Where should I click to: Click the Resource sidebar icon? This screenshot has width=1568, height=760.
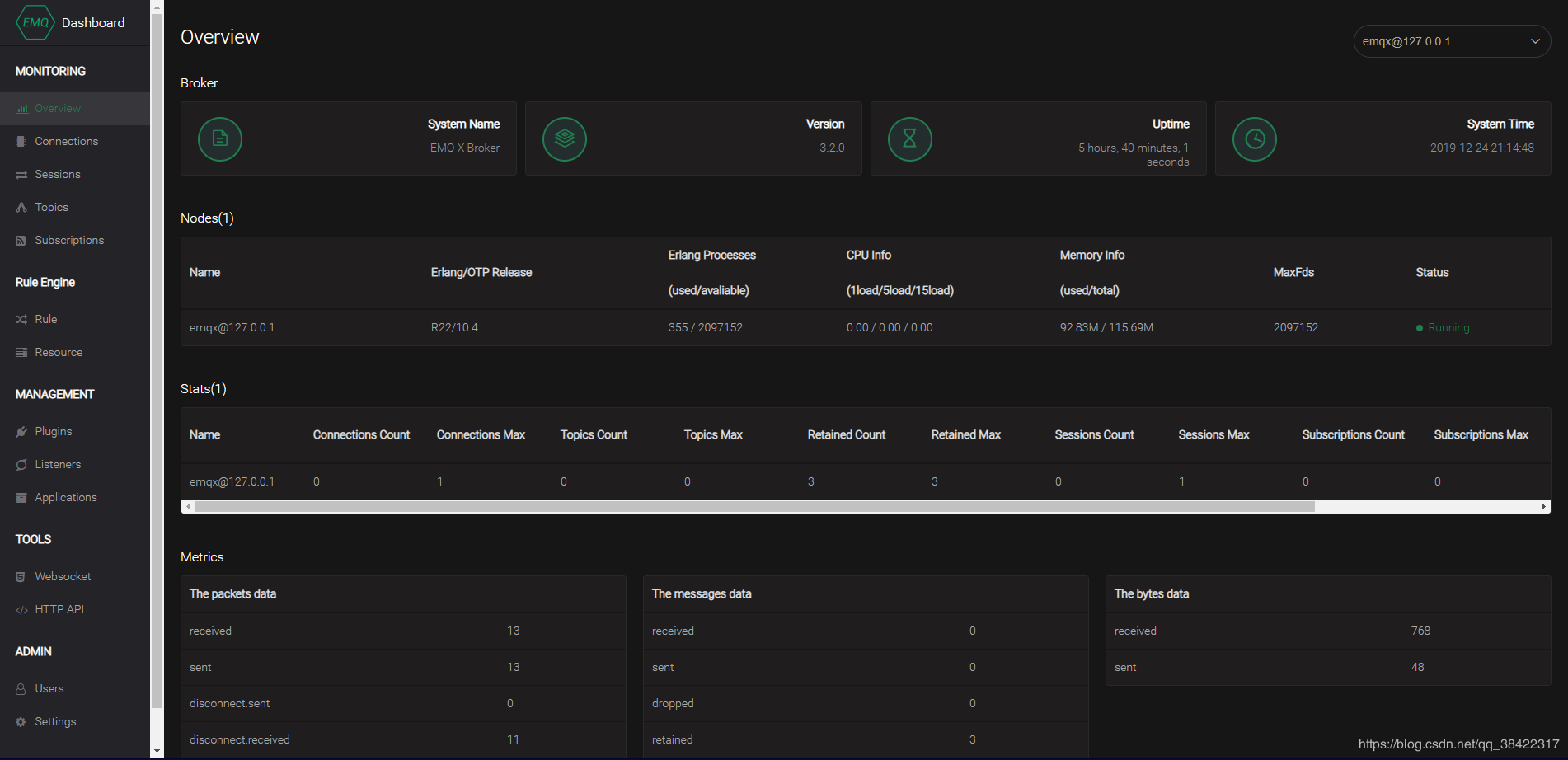[x=21, y=352]
